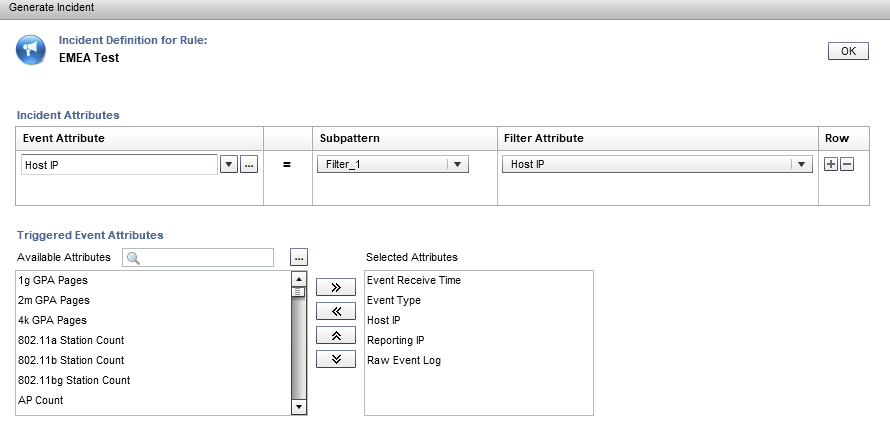Click the Available Attributes search field

(x=198, y=258)
